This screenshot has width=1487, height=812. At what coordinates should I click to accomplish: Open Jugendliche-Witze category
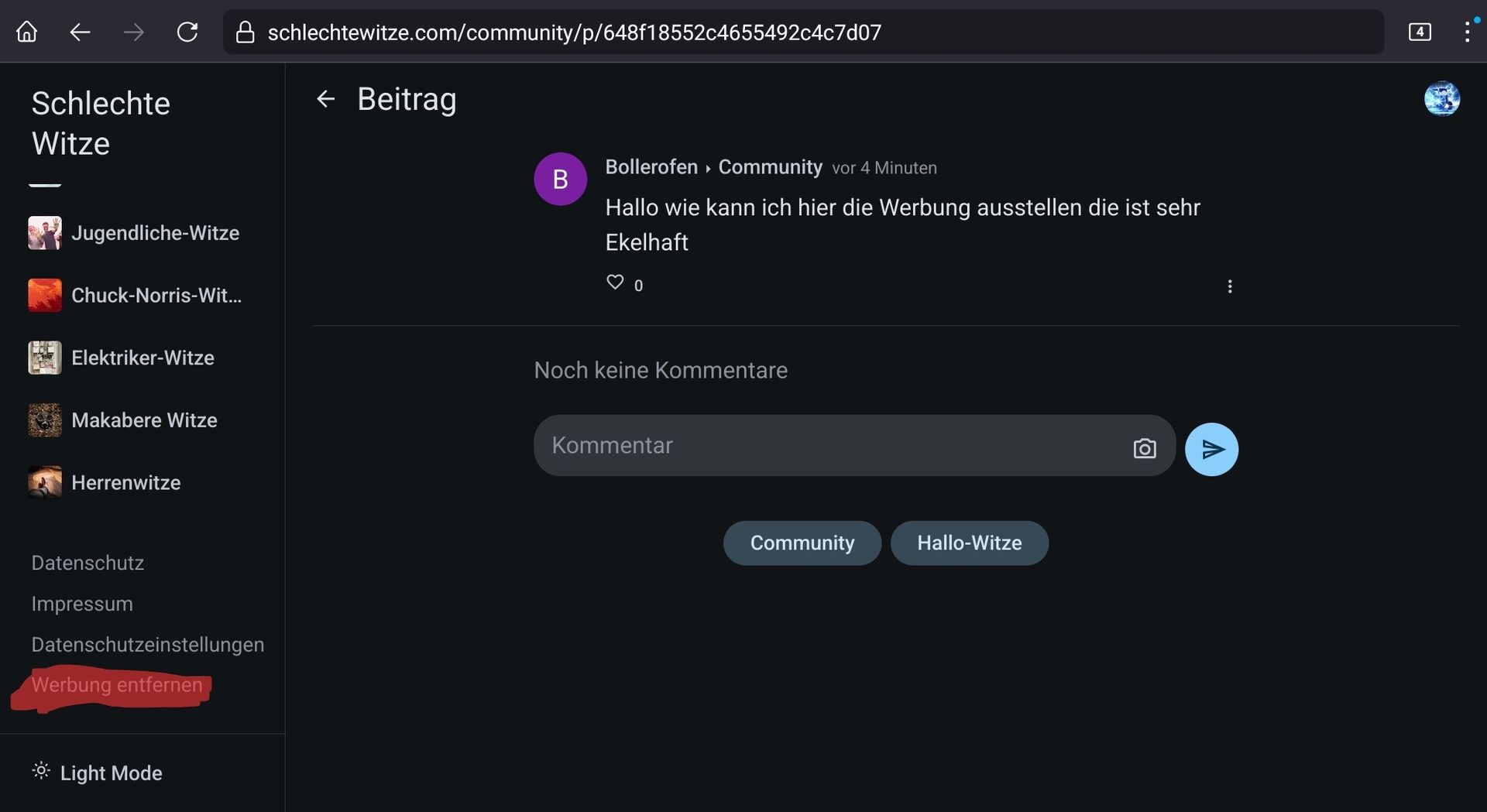coord(155,233)
